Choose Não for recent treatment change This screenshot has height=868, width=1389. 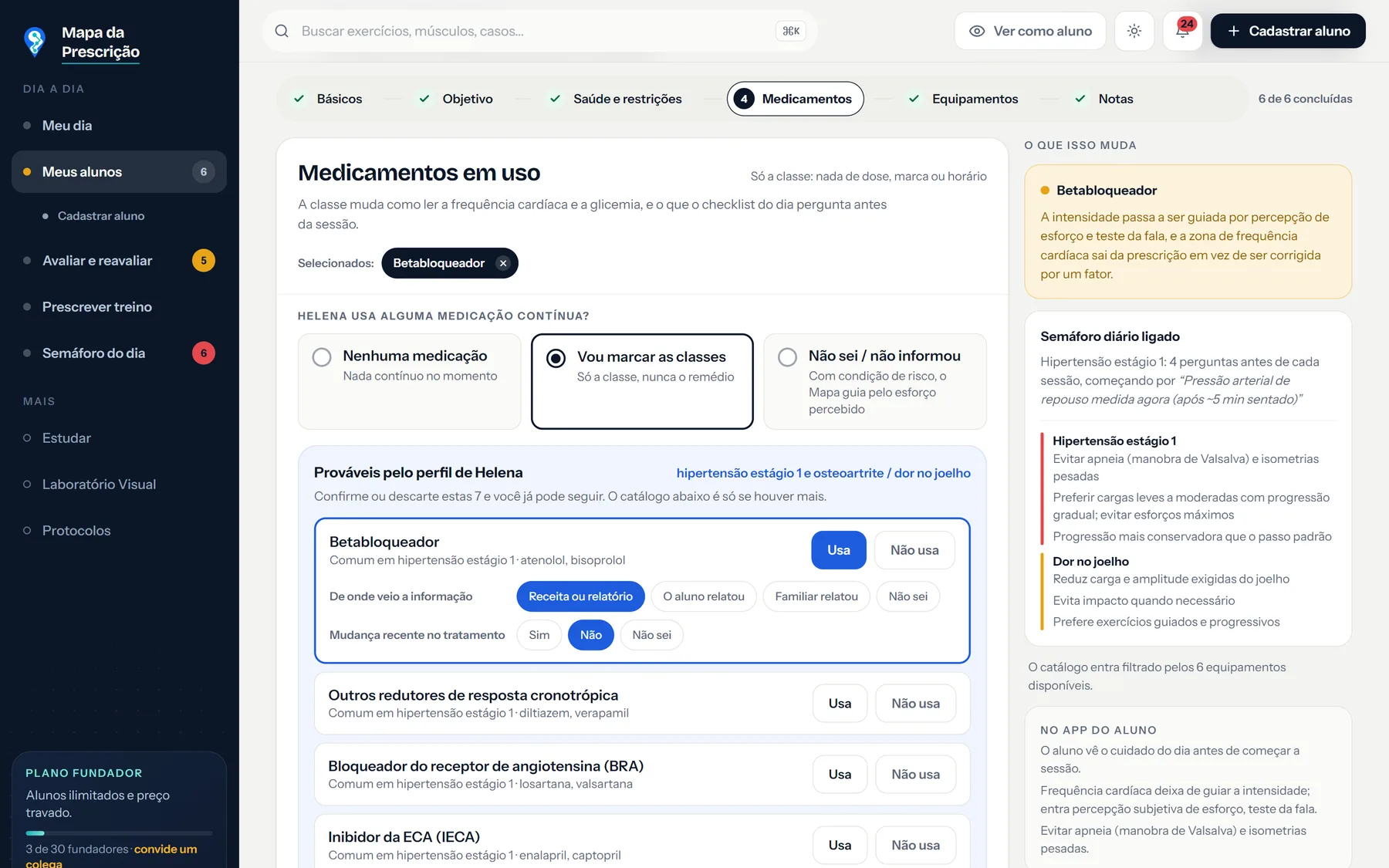(591, 635)
